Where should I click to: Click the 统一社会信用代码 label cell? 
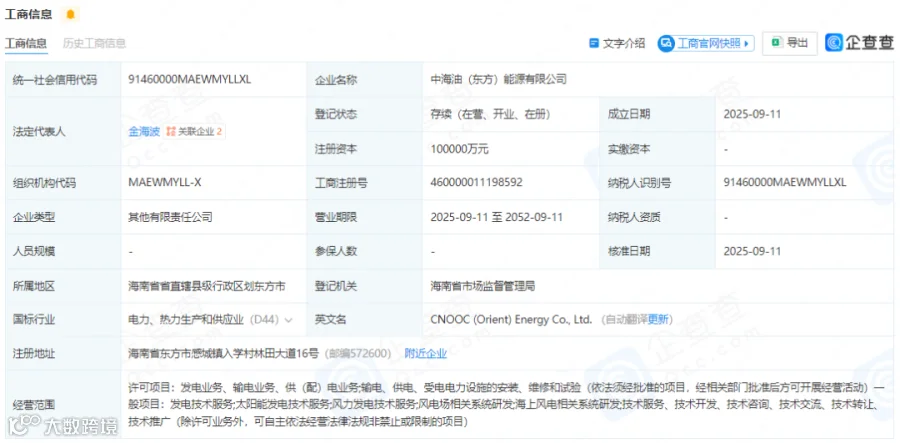click(63, 80)
